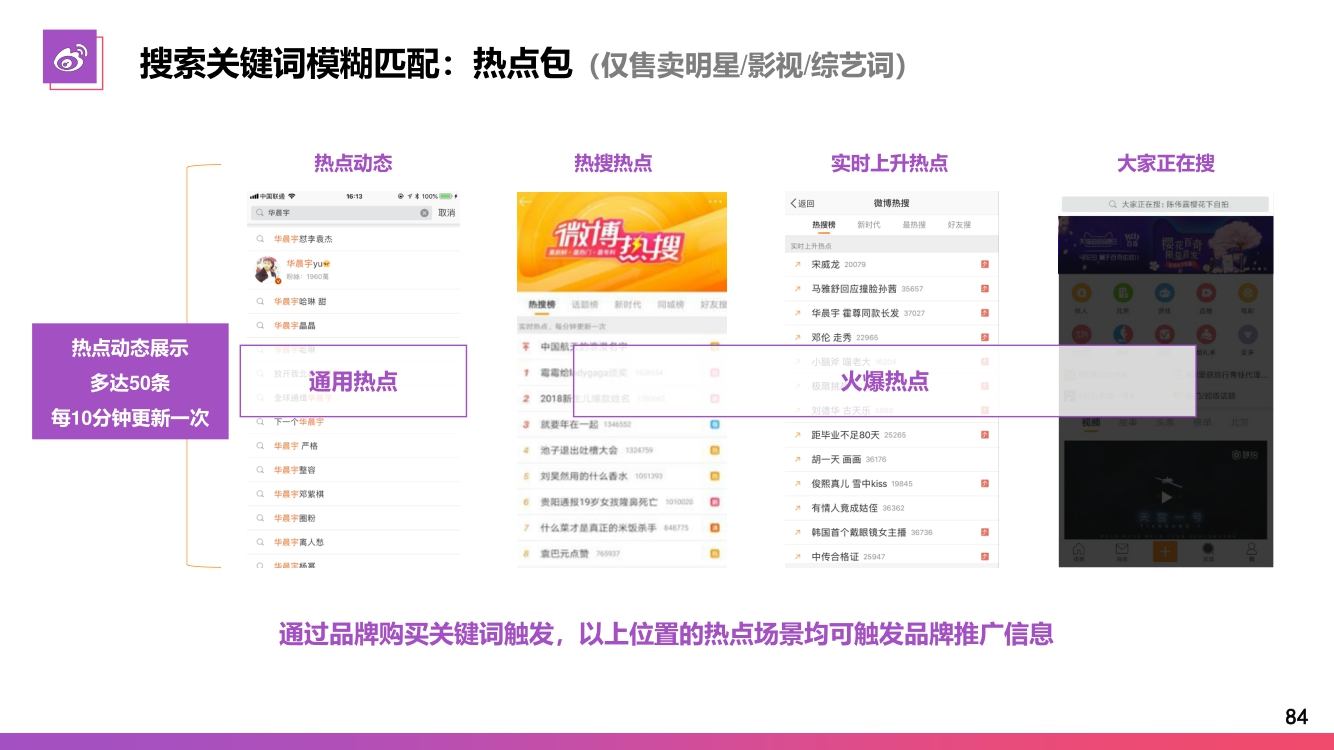This screenshot has width=1334, height=750.
Task: Tap the orange plus compose button
Action: tap(1165, 551)
